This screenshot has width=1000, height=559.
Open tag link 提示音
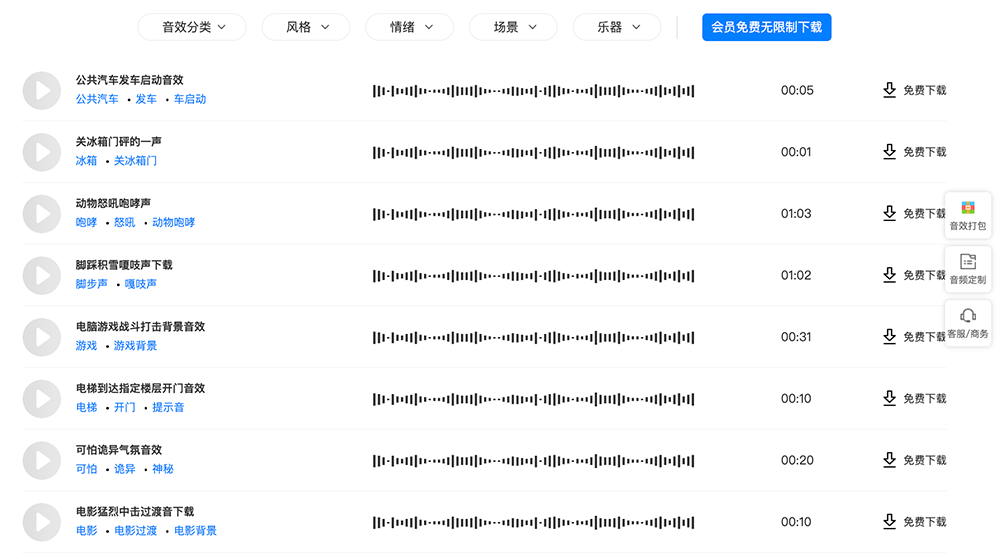(168, 407)
